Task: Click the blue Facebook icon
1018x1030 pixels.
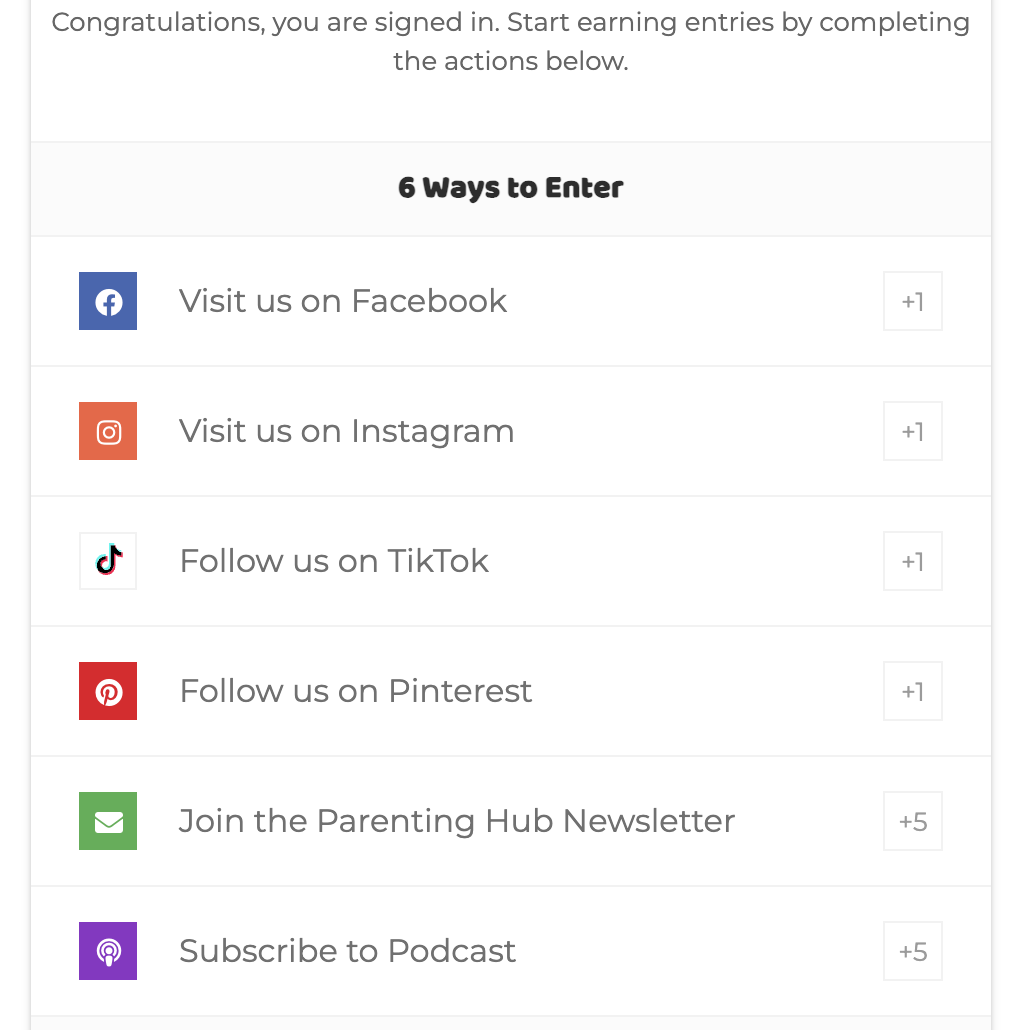Action: tap(108, 301)
